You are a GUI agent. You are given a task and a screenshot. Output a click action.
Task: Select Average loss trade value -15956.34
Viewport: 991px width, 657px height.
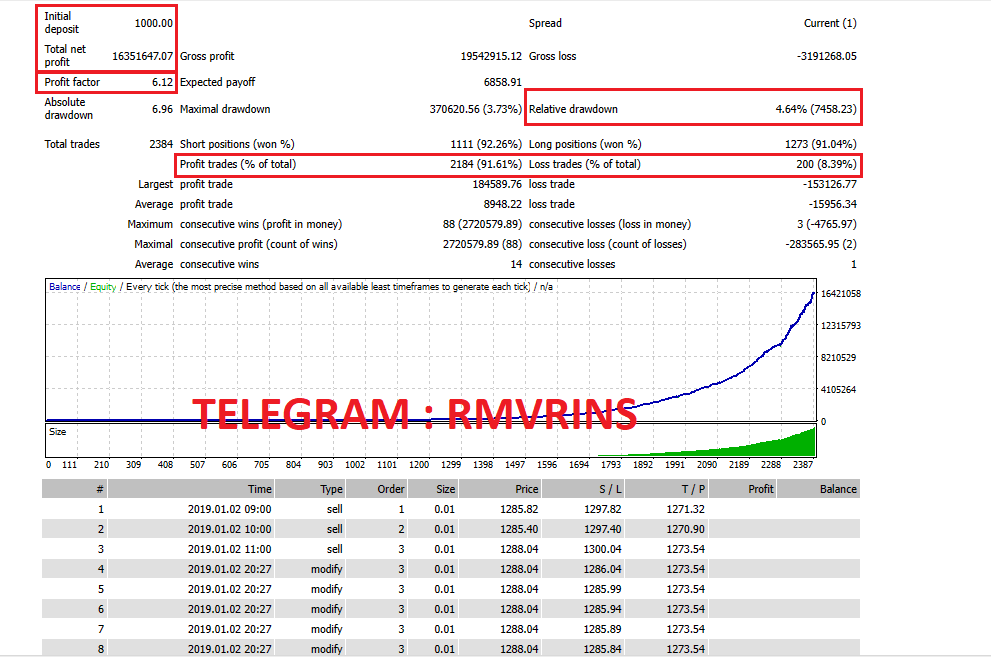[x=833, y=205]
